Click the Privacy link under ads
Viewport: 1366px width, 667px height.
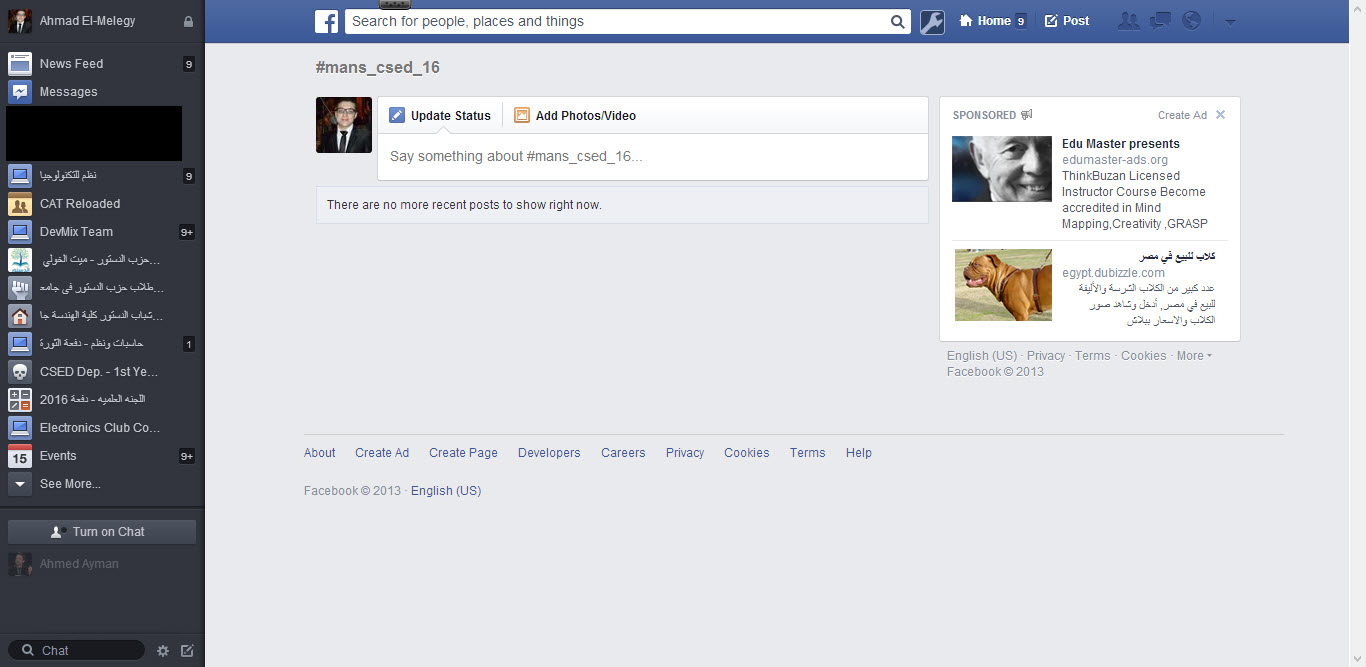point(1046,356)
